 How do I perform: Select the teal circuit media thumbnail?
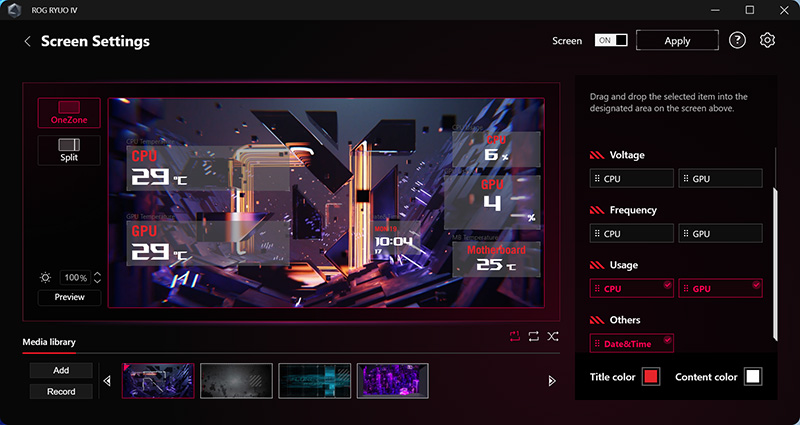(315, 381)
